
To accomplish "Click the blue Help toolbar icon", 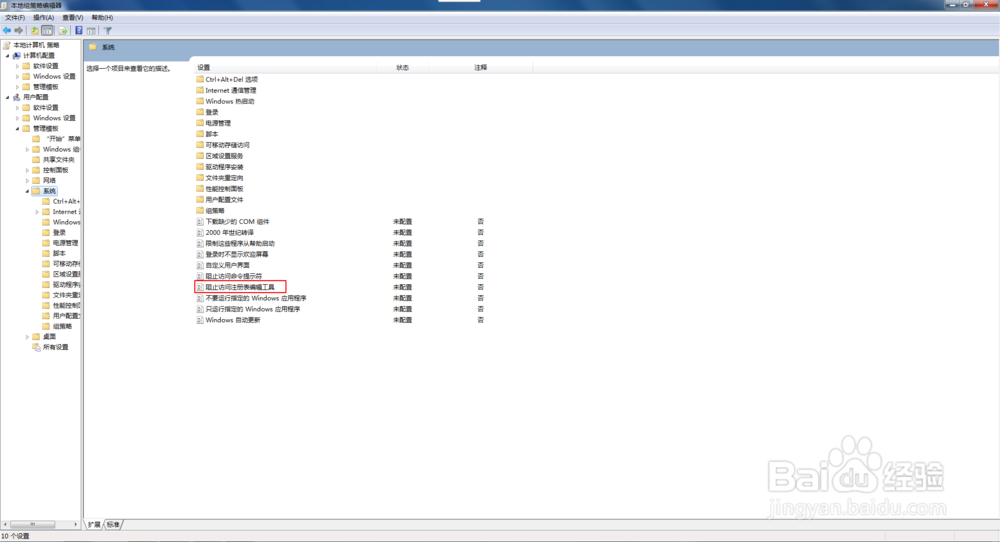I will coord(78,30).
